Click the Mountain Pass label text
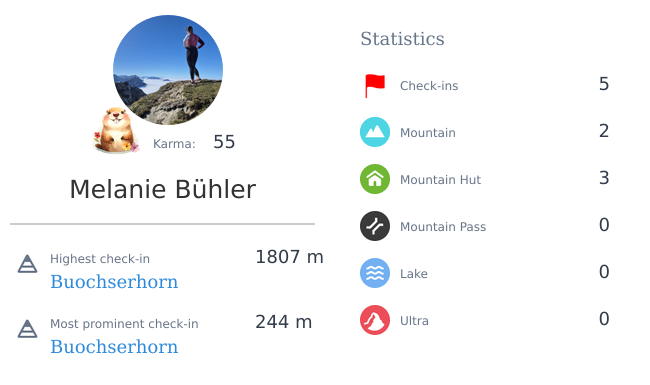The image size is (650, 385). [443, 227]
